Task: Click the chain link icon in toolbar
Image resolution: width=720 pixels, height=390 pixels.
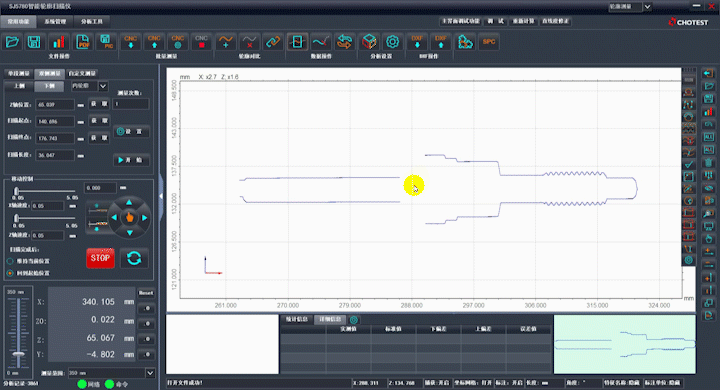Action: click(x=273, y=42)
